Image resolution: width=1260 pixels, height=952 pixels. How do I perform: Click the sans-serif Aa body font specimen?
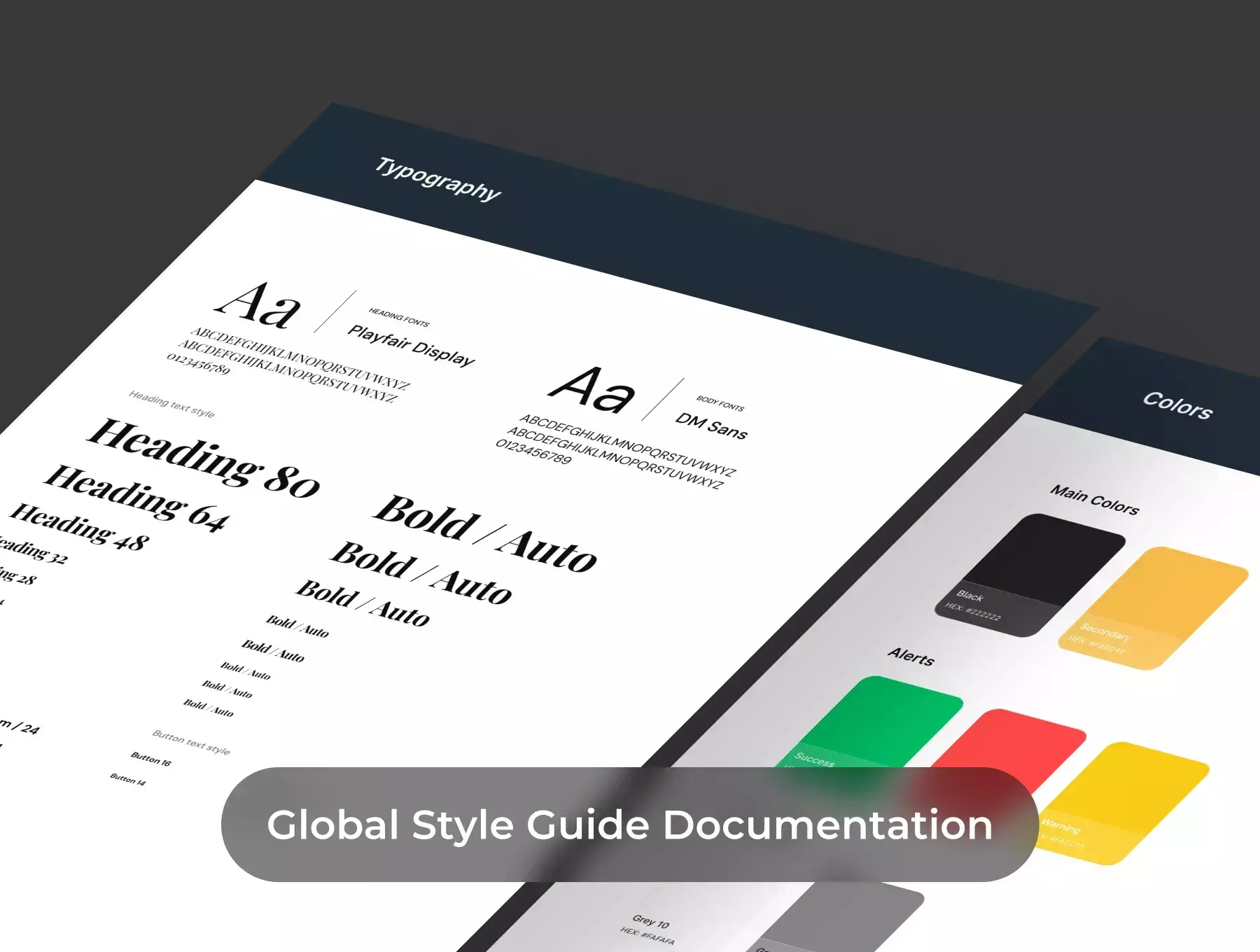tap(591, 388)
